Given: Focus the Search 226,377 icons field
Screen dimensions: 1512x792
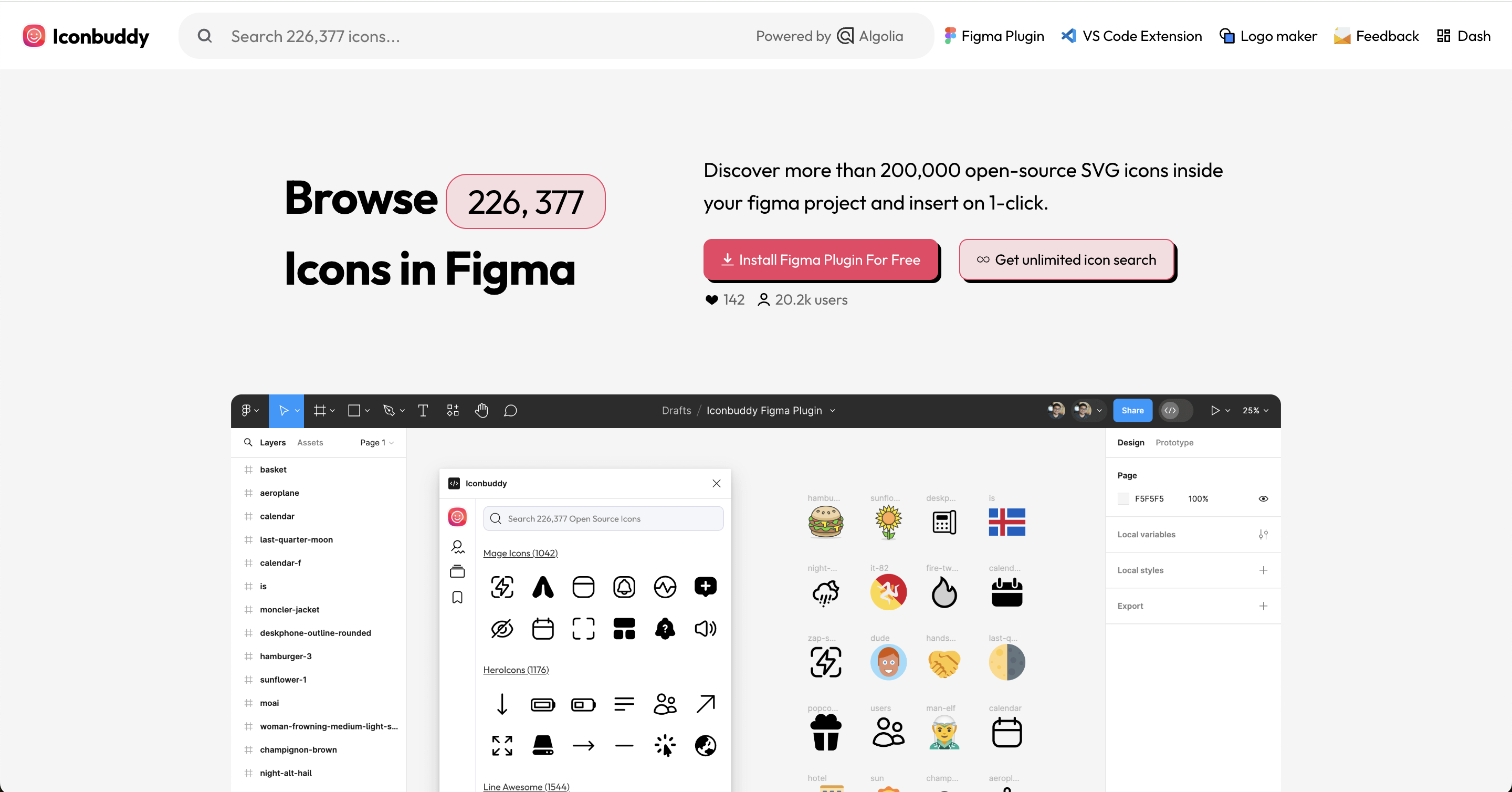Looking at the screenshot, I should click(556, 36).
